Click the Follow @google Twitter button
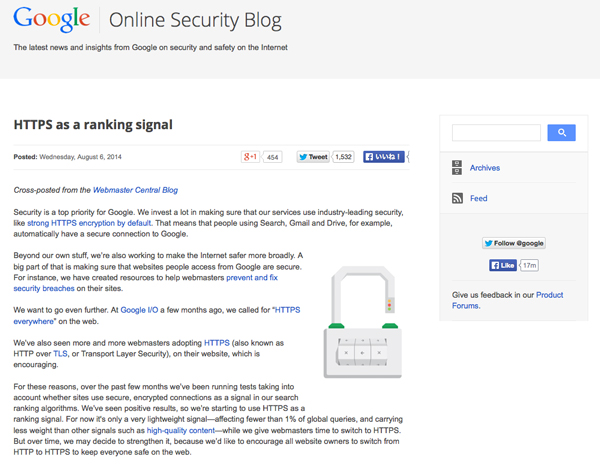600x464 pixels. pyautogui.click(x=514, y=243)
